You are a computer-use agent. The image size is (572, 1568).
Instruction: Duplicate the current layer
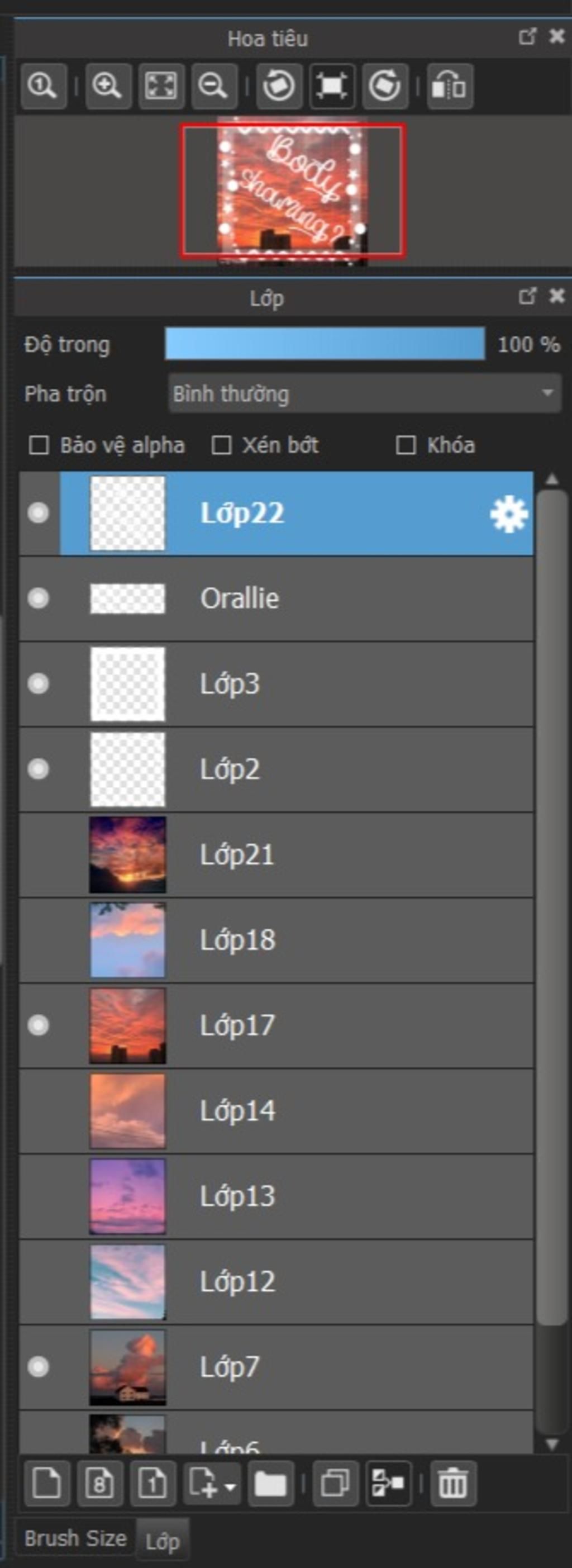(335, 1483)
